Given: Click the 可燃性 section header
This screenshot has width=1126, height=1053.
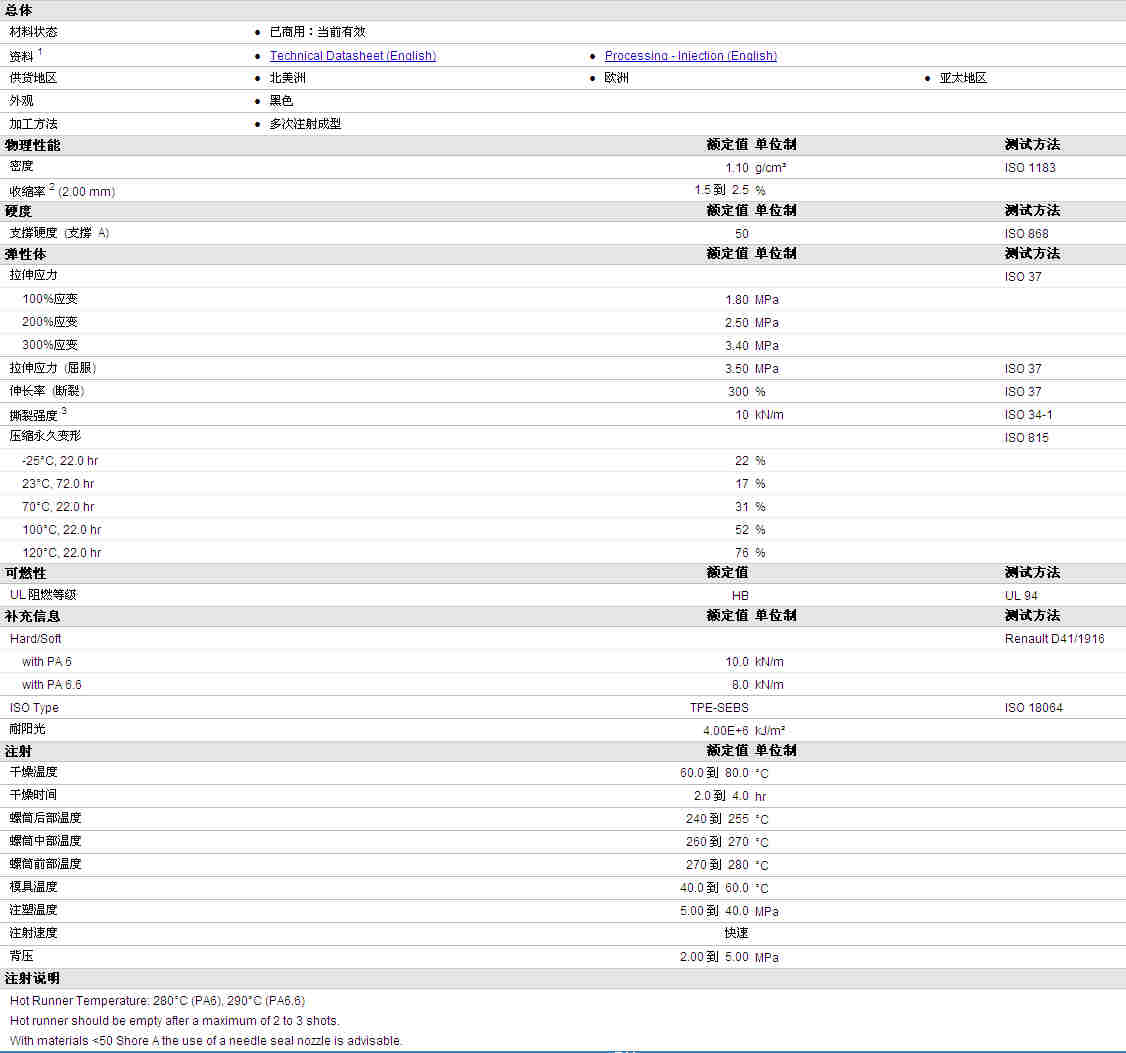Looking at the screenshot, I should (x=25, y=573).
